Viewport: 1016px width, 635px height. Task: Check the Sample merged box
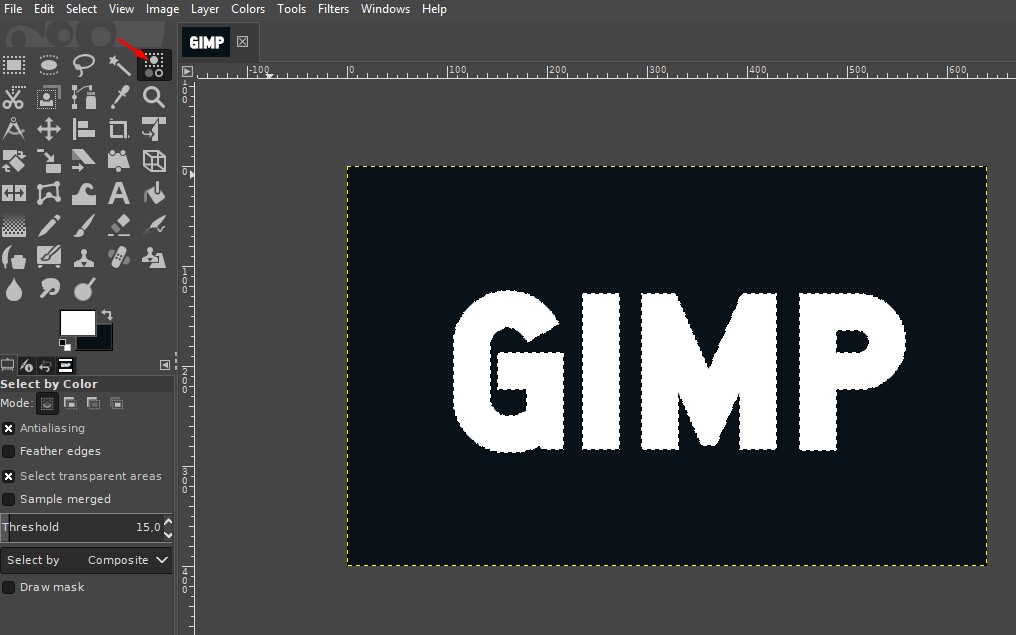(x=9, y=500)
